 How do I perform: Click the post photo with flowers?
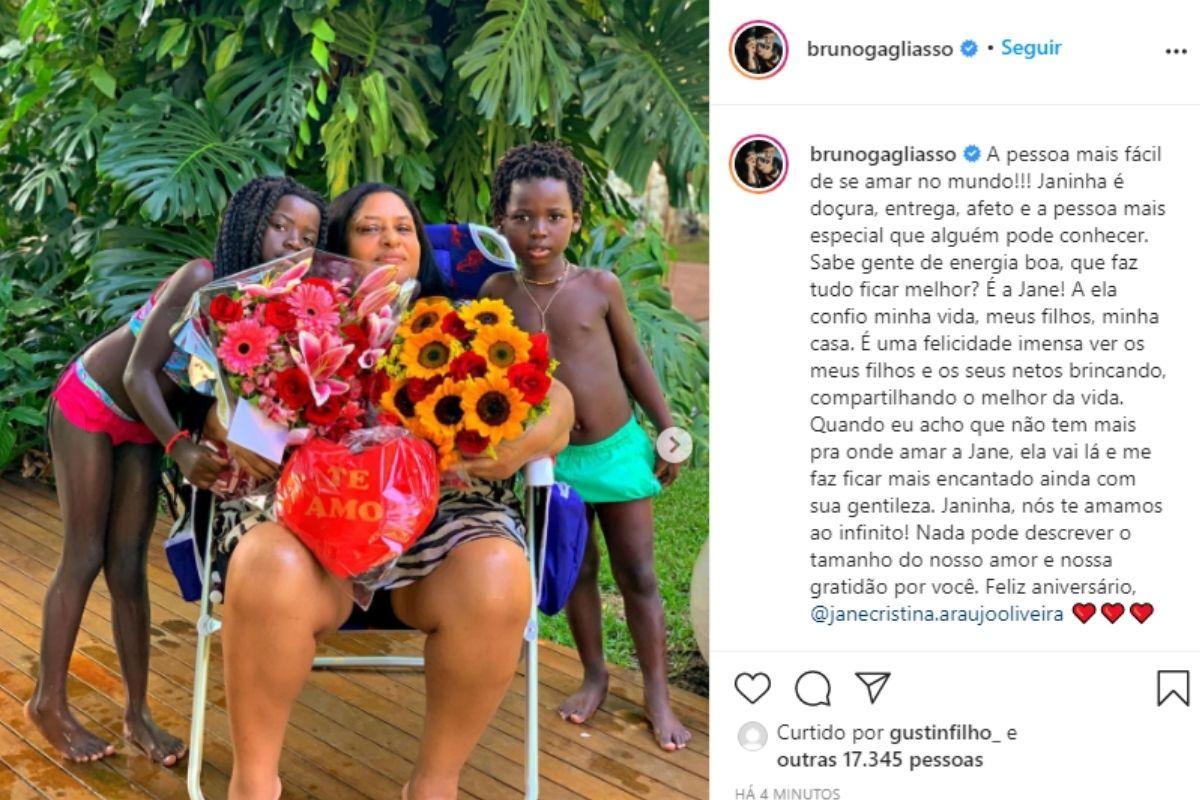pos(354,400)
